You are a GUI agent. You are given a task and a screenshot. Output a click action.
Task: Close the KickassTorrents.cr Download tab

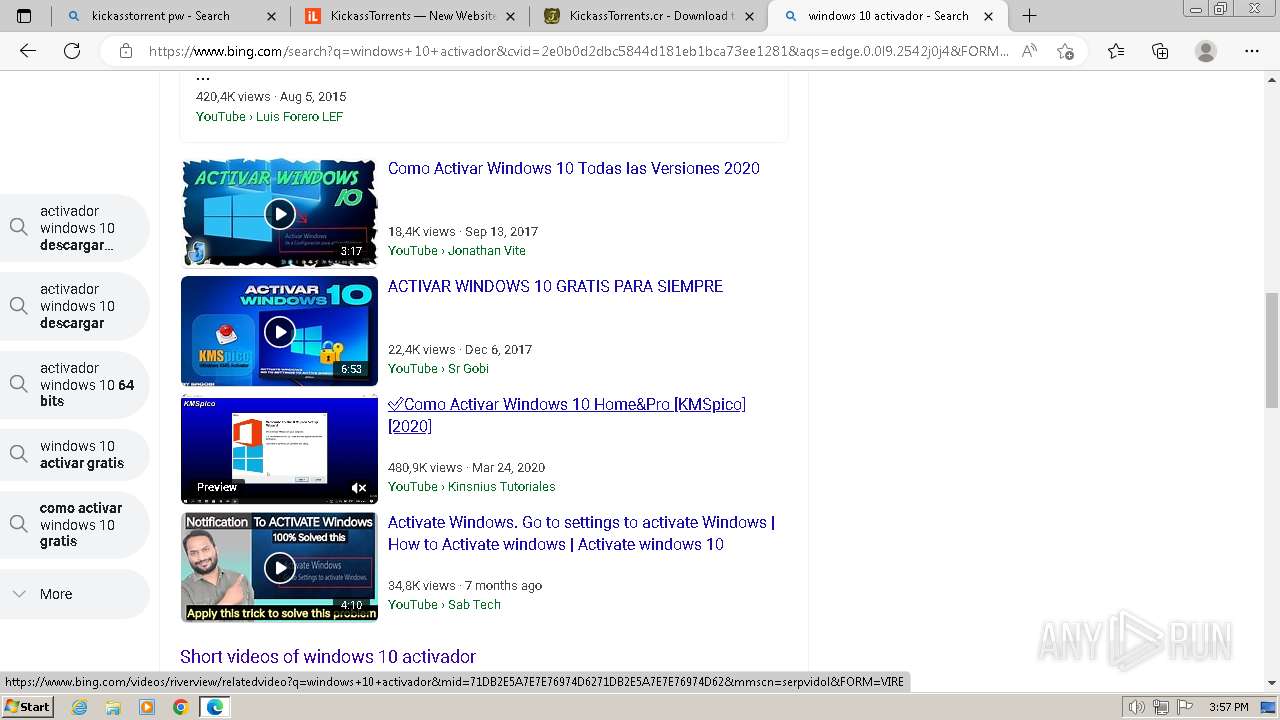coord(750,16)
